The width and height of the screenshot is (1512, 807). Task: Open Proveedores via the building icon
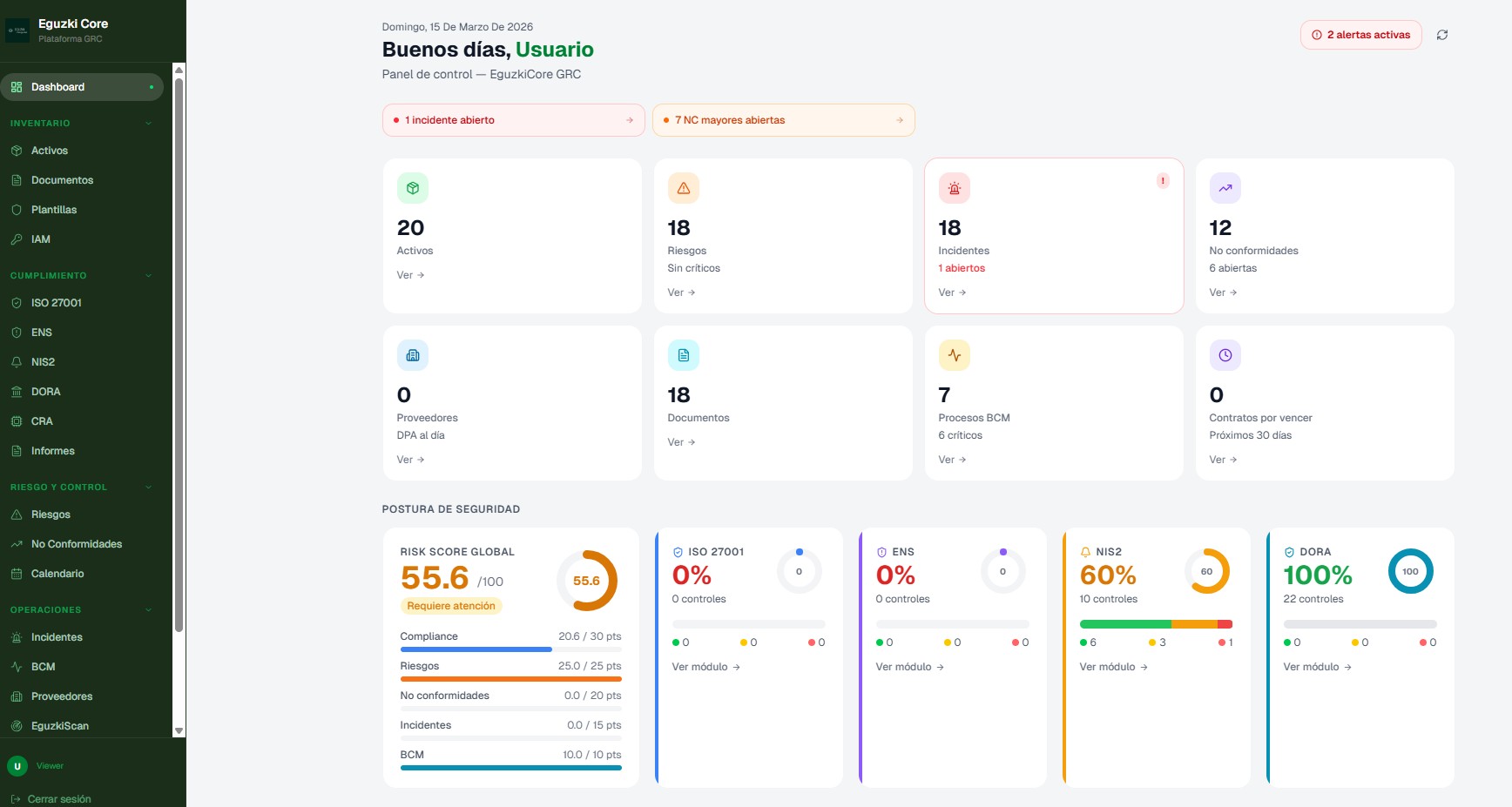point(17,696)
